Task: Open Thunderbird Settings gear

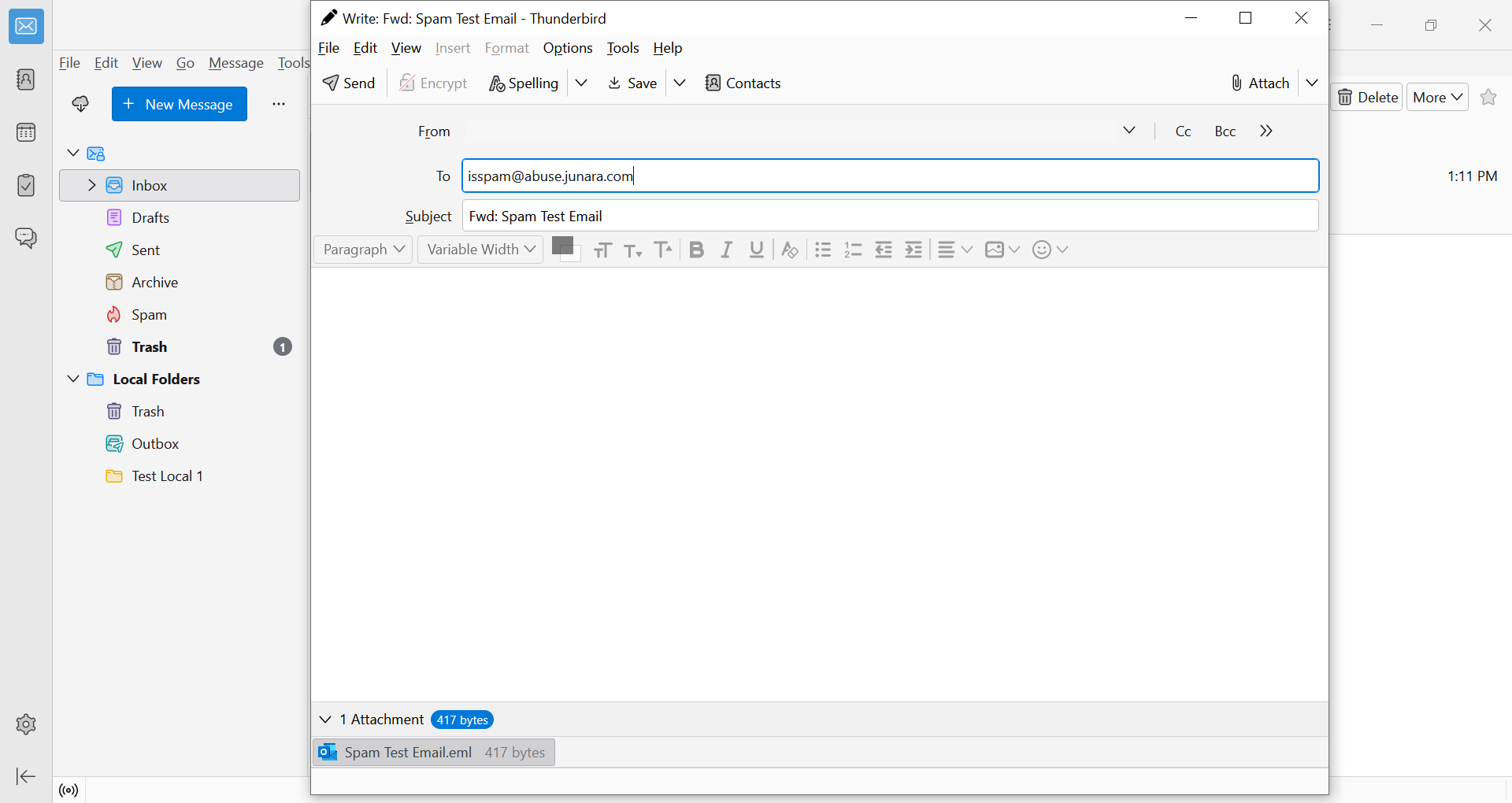Action: point(26,724)
